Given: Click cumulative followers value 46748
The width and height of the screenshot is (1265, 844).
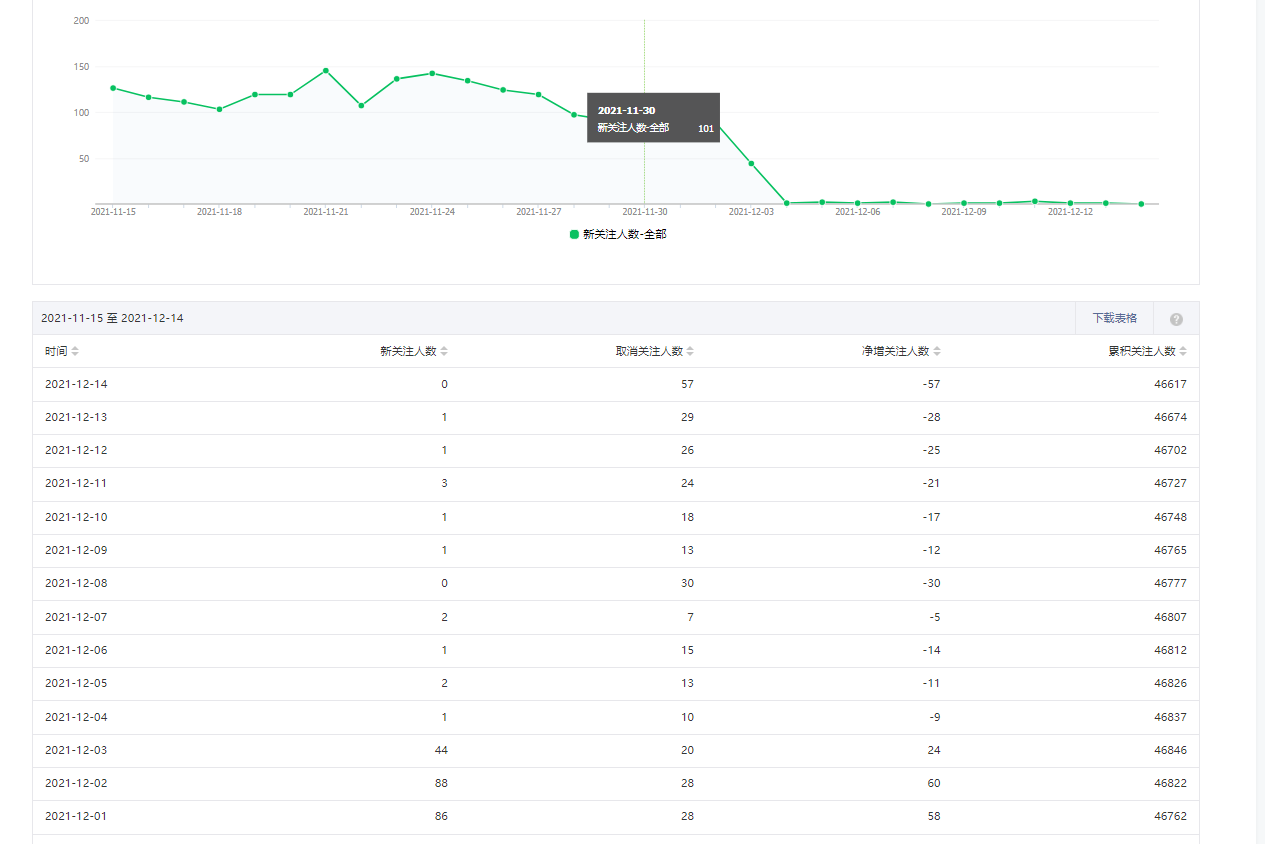Looking at the screenshot, I should pos(1170,517).
